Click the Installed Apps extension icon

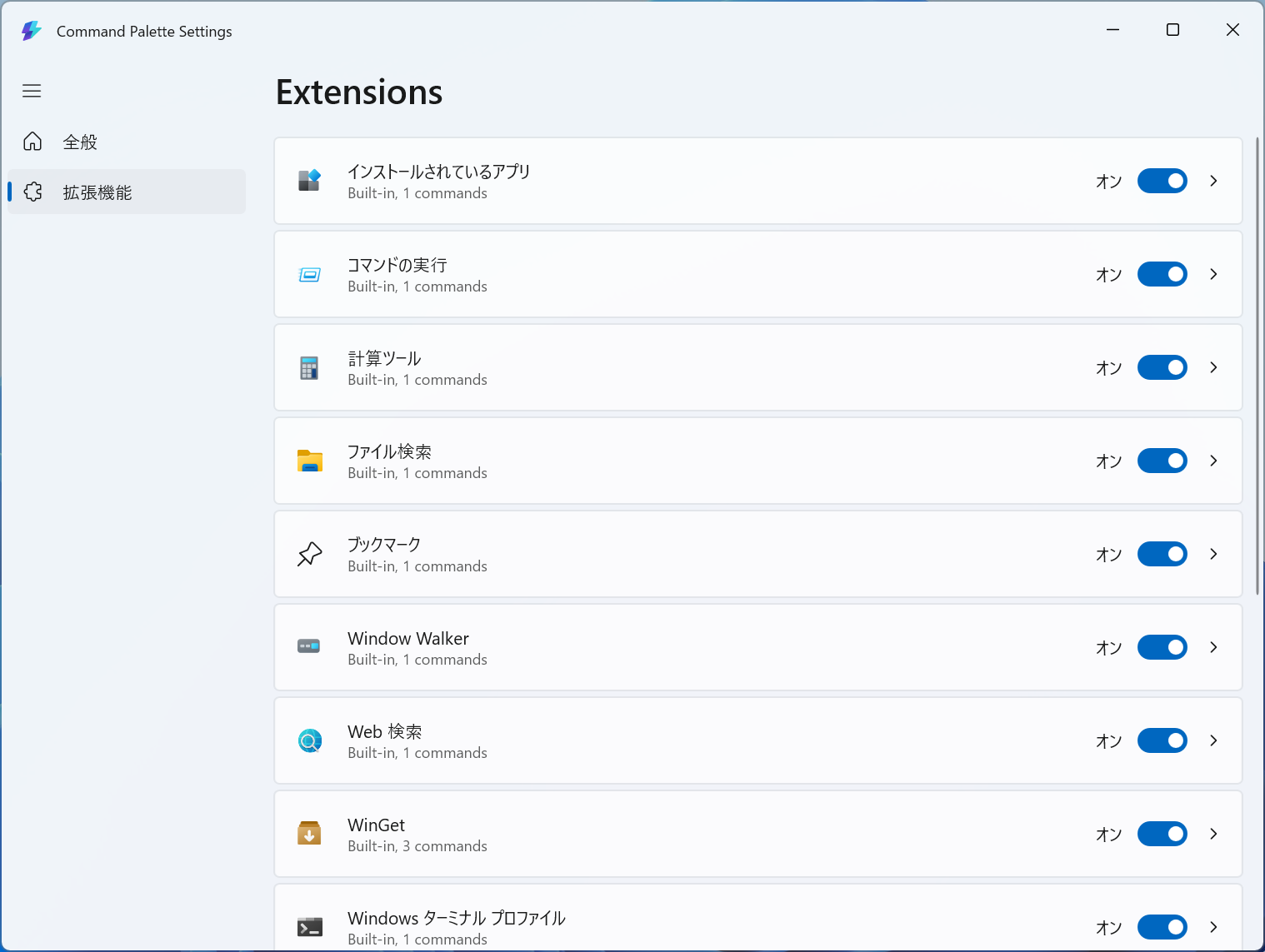click(309, 181)
